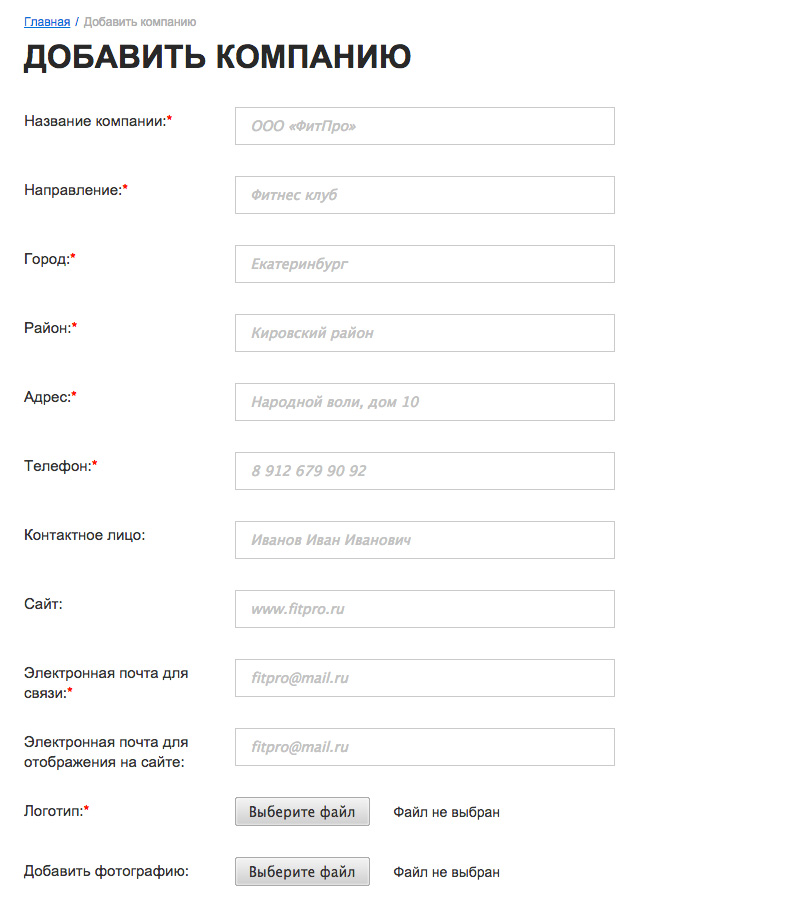Click the phone number input field
The width and height of the screenshot is (787, 905).
424,471
